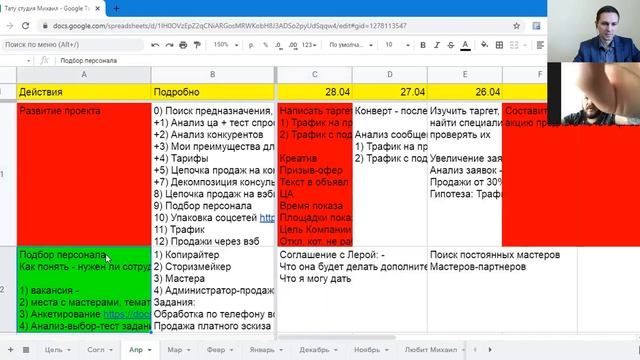Select column B header
640x360 pixels.
coord(213,75)
